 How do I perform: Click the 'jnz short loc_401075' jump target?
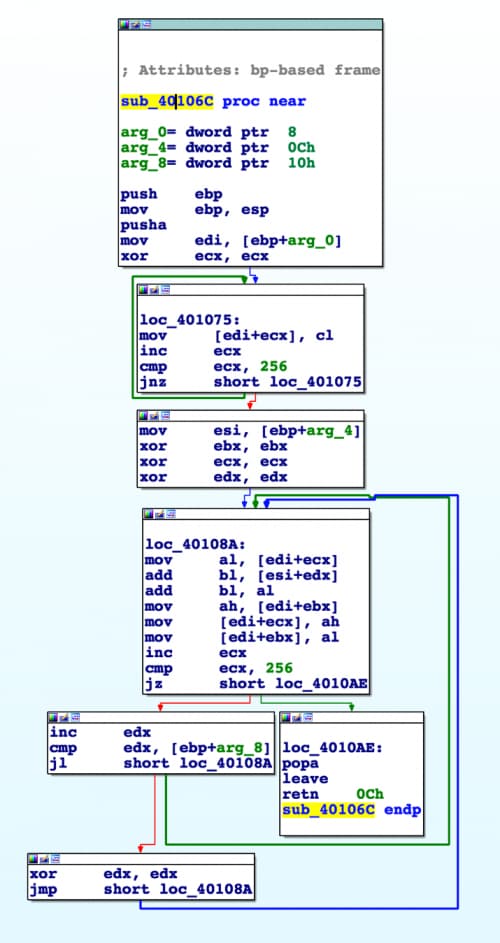(287, 382)
